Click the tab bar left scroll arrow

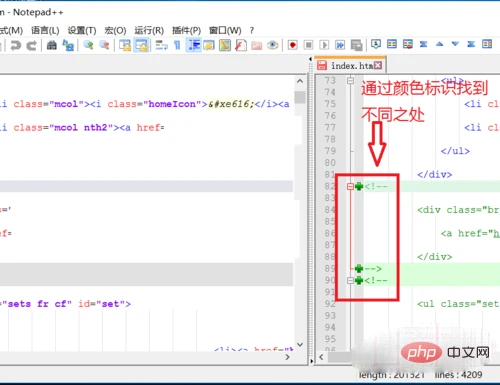[x=311, y=59]
